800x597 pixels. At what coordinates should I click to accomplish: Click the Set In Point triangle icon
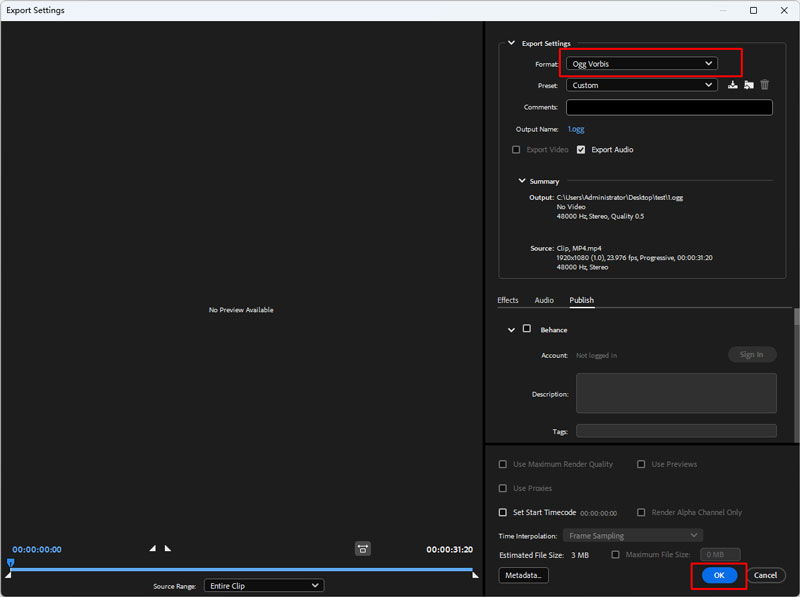tap(153, 548)
